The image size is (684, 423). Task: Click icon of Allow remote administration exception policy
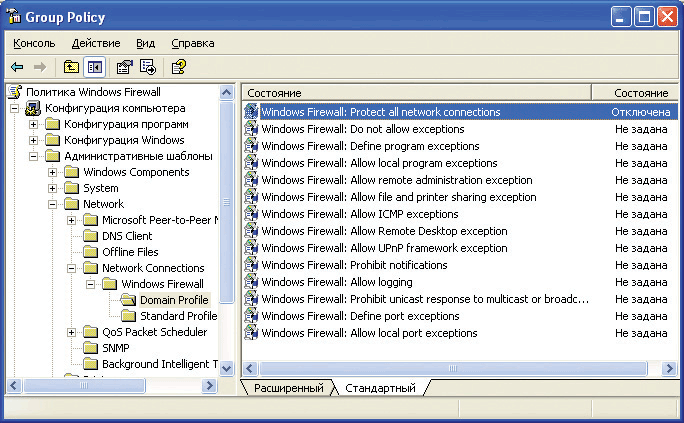click(251, 180)
